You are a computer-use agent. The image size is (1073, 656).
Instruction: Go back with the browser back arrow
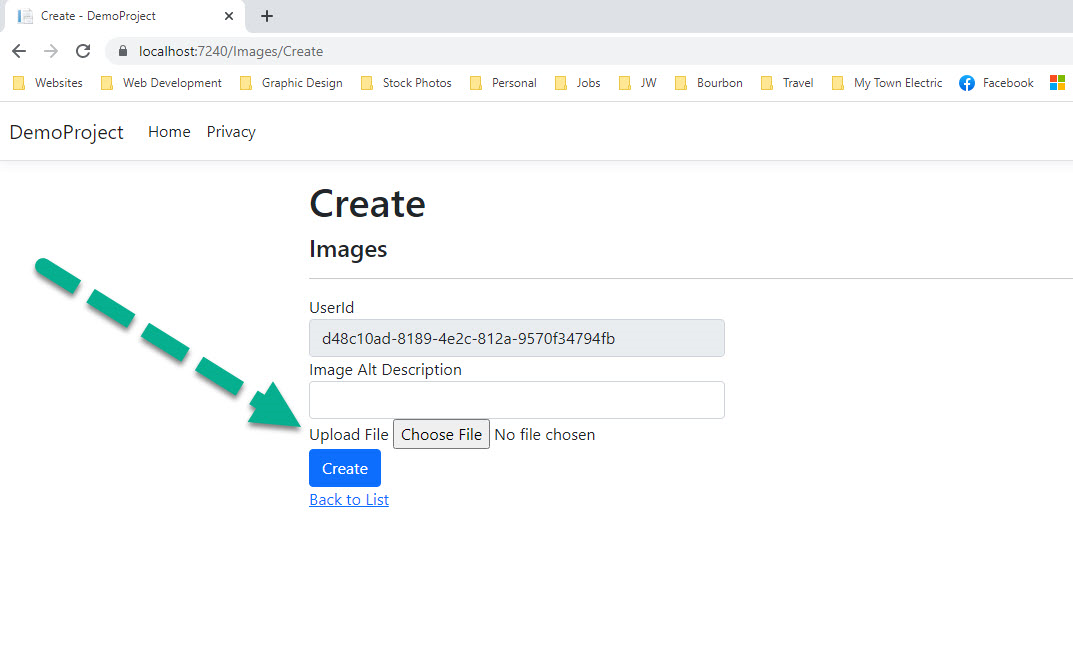(19, 51)
